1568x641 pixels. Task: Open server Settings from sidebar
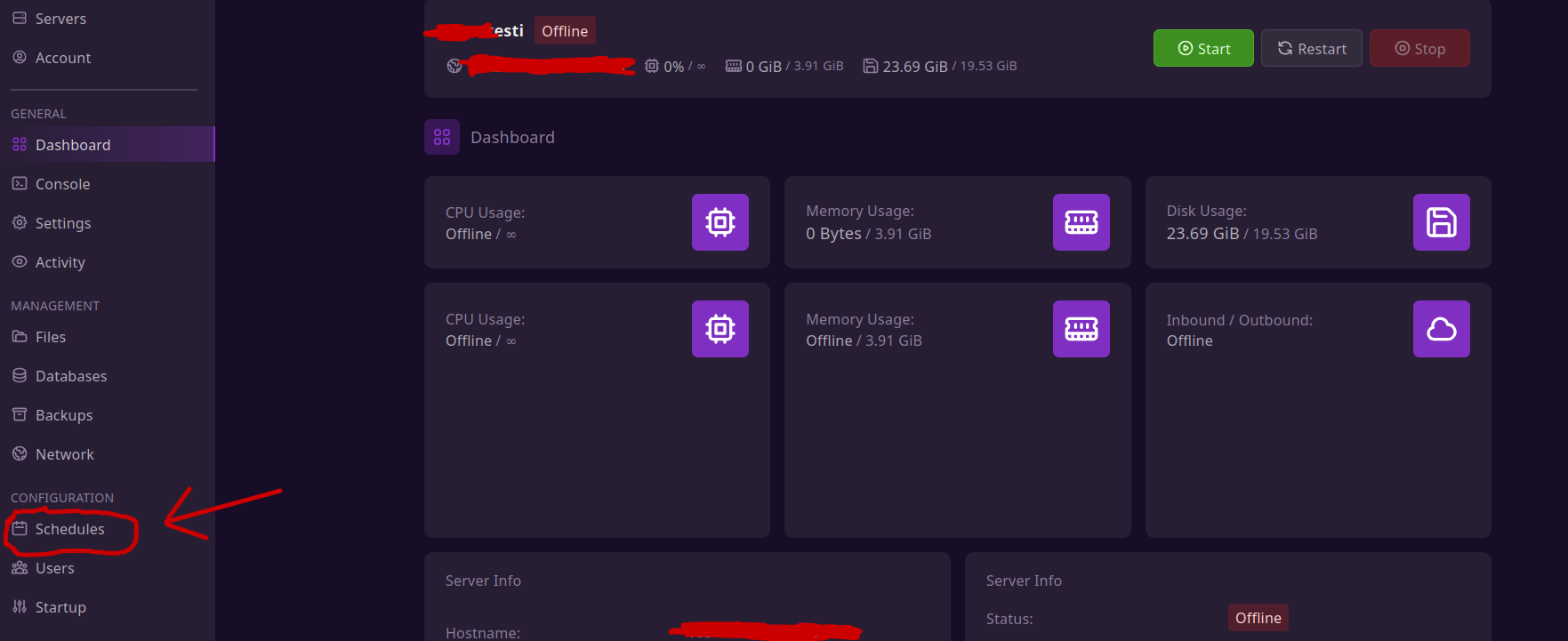pyautogui.click(x=62, y=223)
